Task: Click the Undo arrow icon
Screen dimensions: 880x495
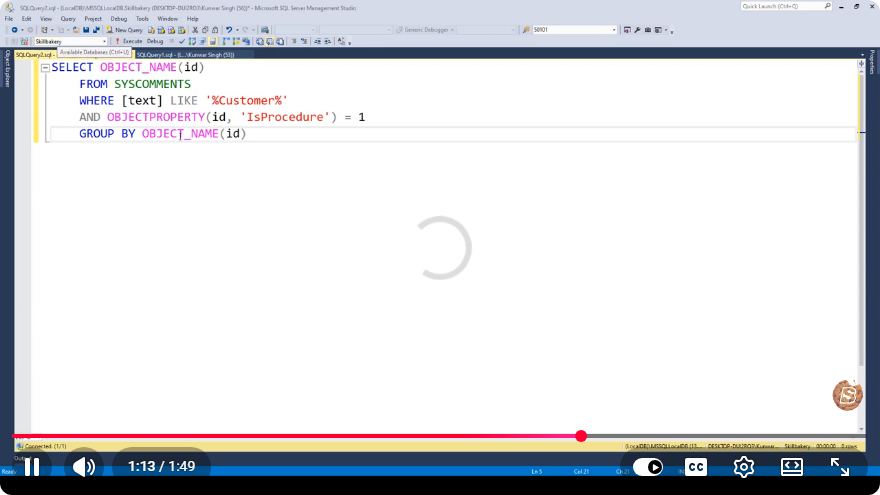Action: click(x=228, y=30)
